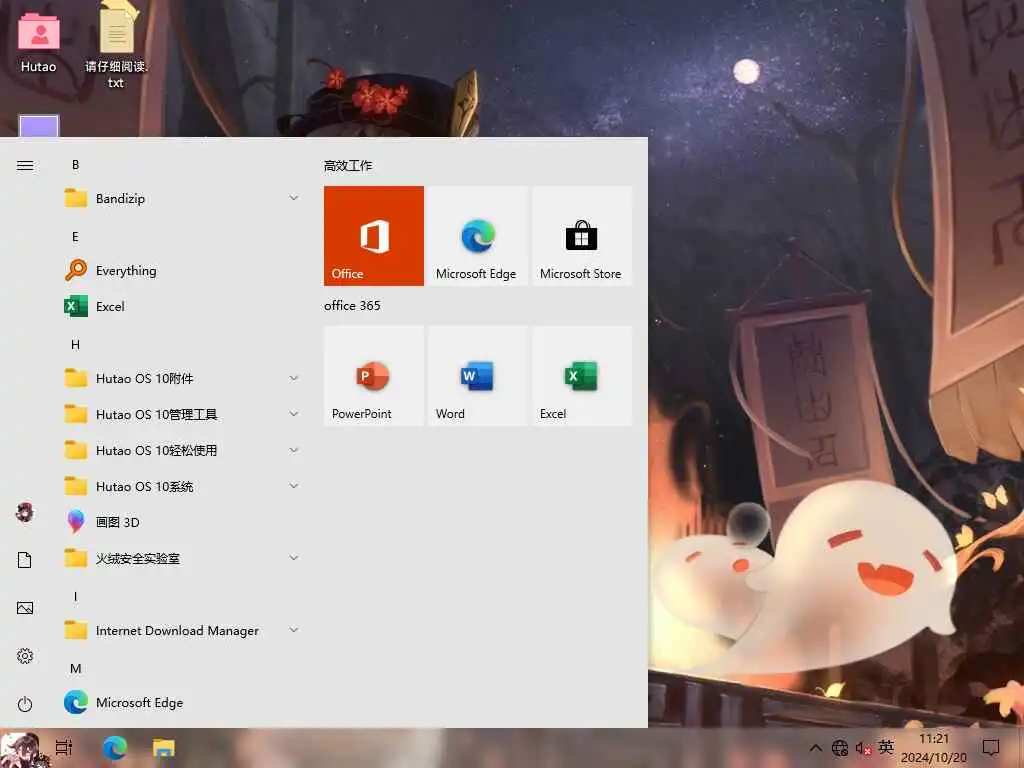Image resolution: width=1024 pixels, height=768 pixels.
Task: Open Pictures from Start sidebar
Action: point(25,608)
